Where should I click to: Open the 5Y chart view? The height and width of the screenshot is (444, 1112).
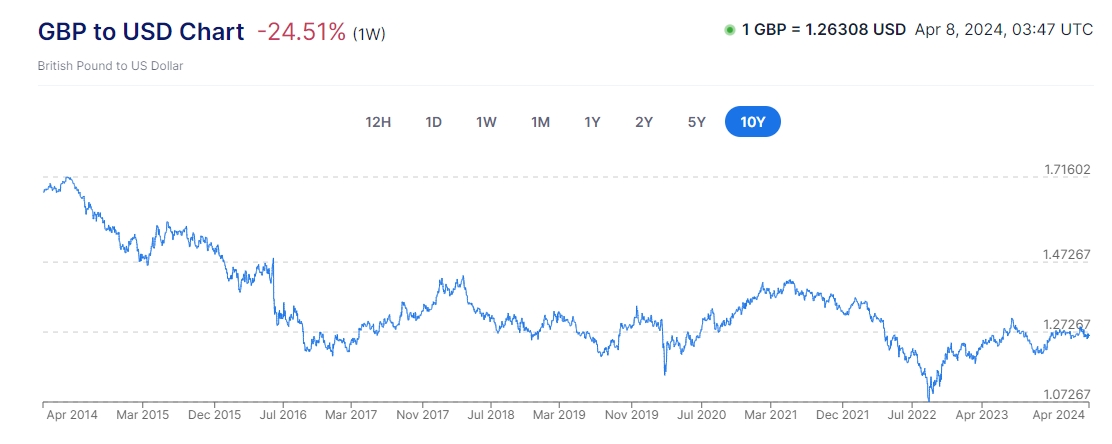click(697, 122)
